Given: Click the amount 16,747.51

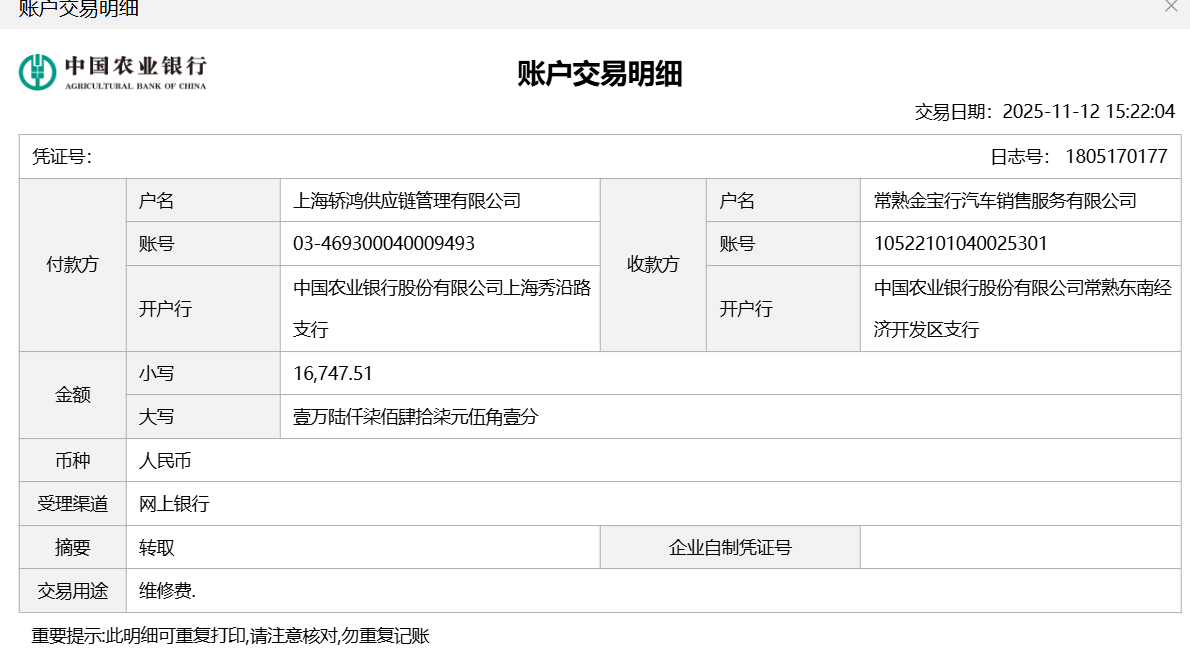Looking at the screenshot, I should pos(333,374).
